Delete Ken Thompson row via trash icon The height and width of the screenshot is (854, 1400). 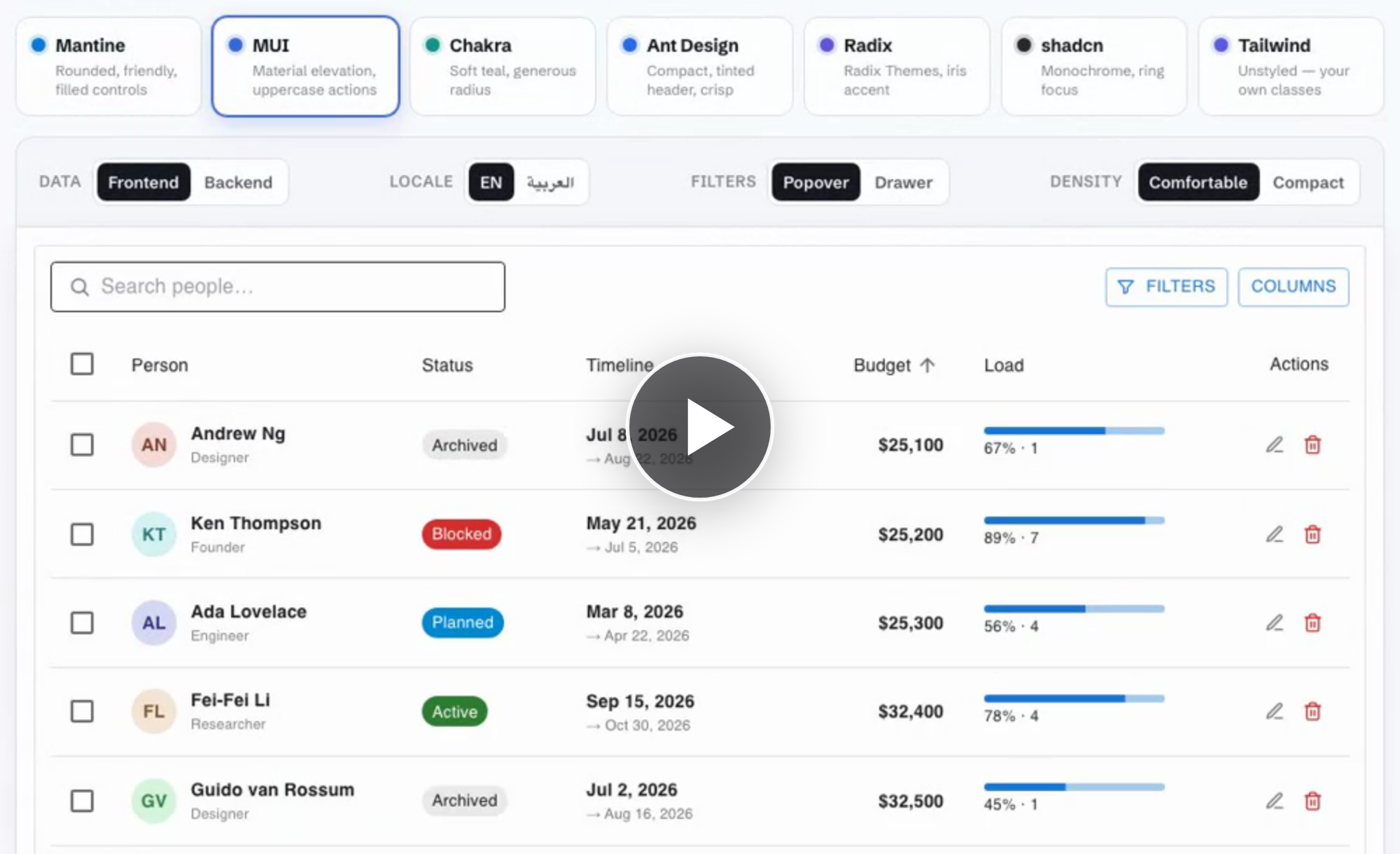coord(1312,534)
